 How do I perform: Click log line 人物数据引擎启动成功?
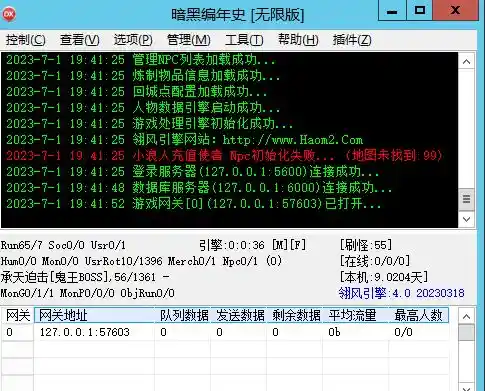143,108
